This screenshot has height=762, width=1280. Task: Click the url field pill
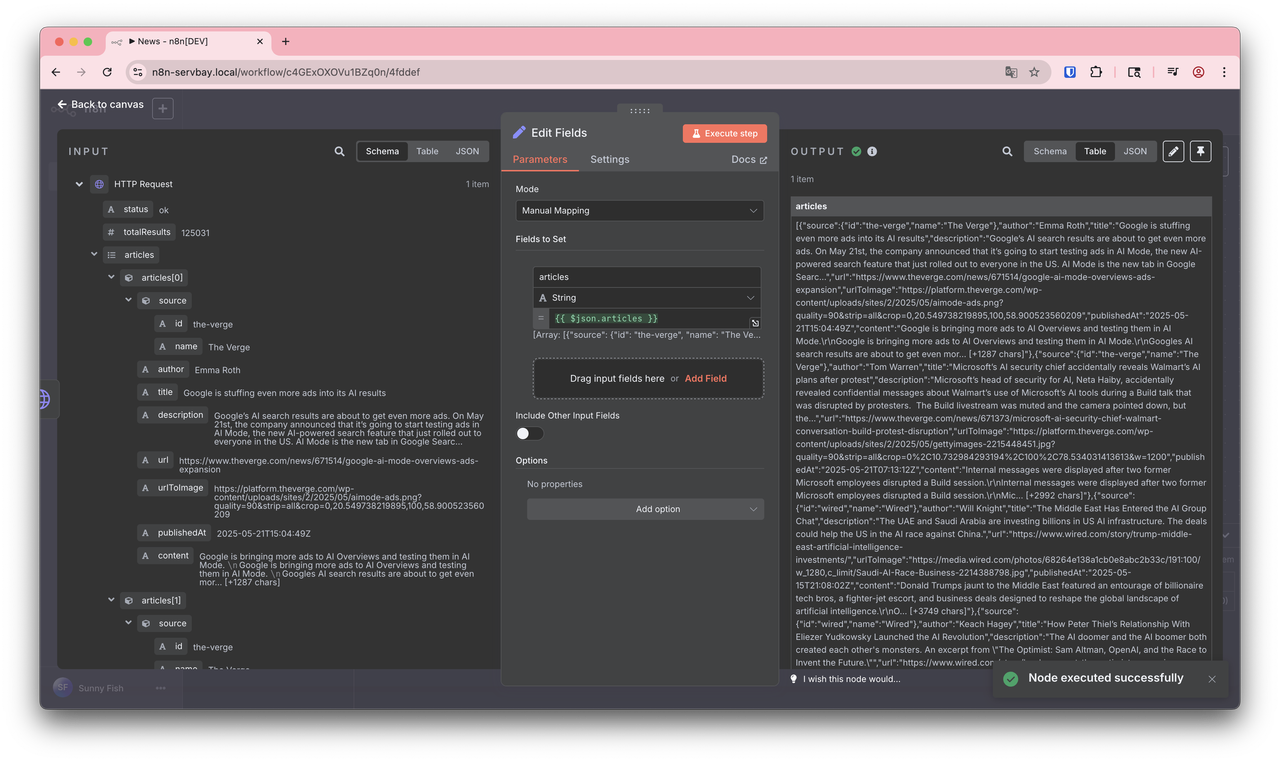(156, 460)
